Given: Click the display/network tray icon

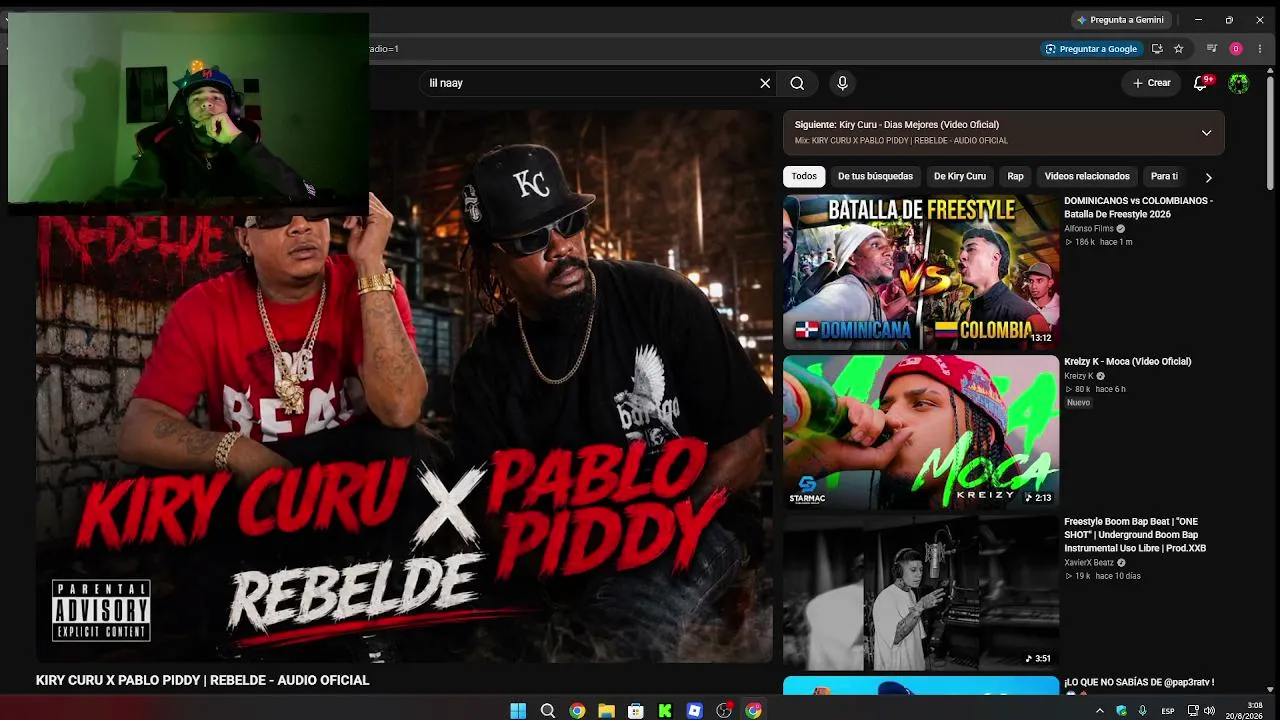Looking at the screenshot, I should click(x=1193, y=711).
